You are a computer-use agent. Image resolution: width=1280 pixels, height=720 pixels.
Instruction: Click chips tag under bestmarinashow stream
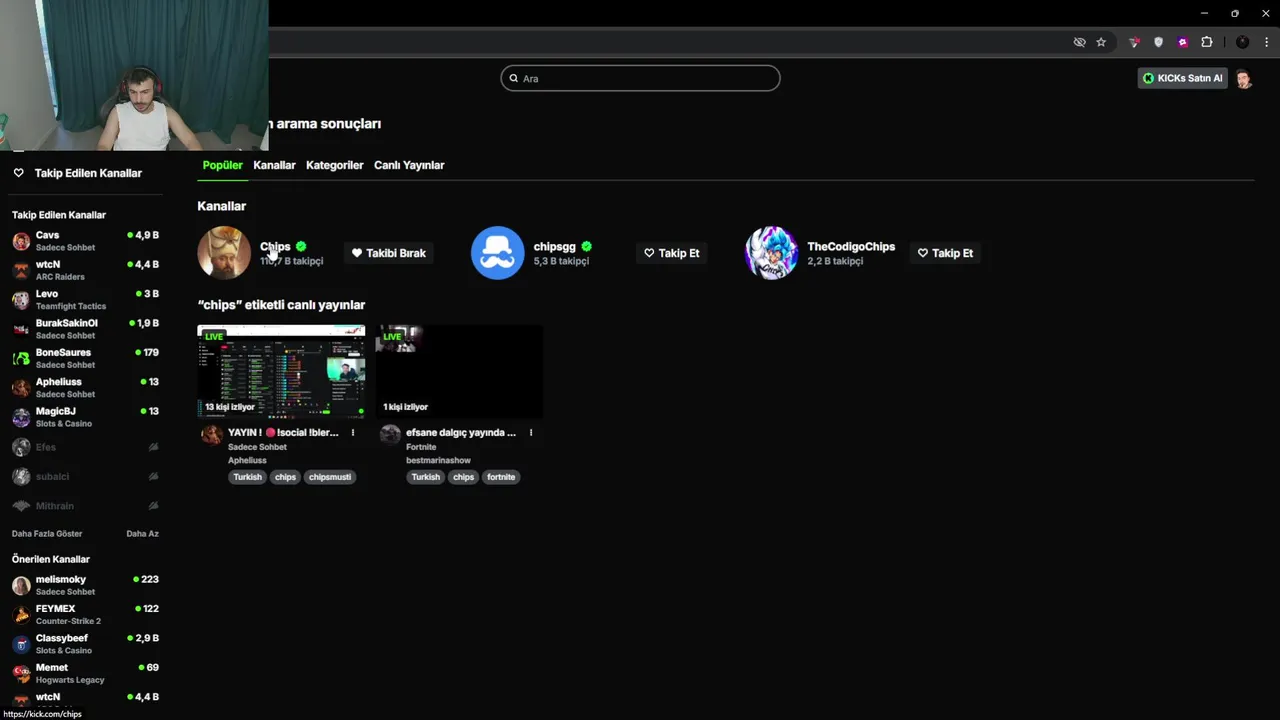[463, 477]
